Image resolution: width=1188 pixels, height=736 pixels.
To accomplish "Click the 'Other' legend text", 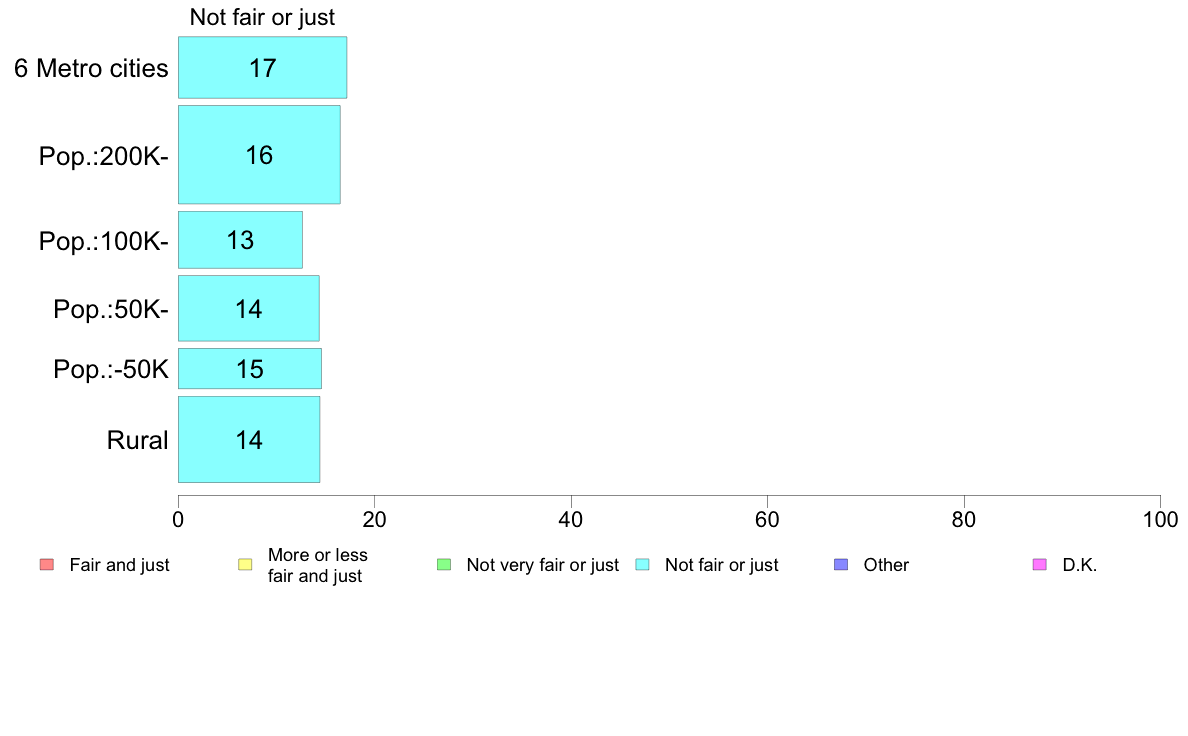I will (x=886, y=565).
